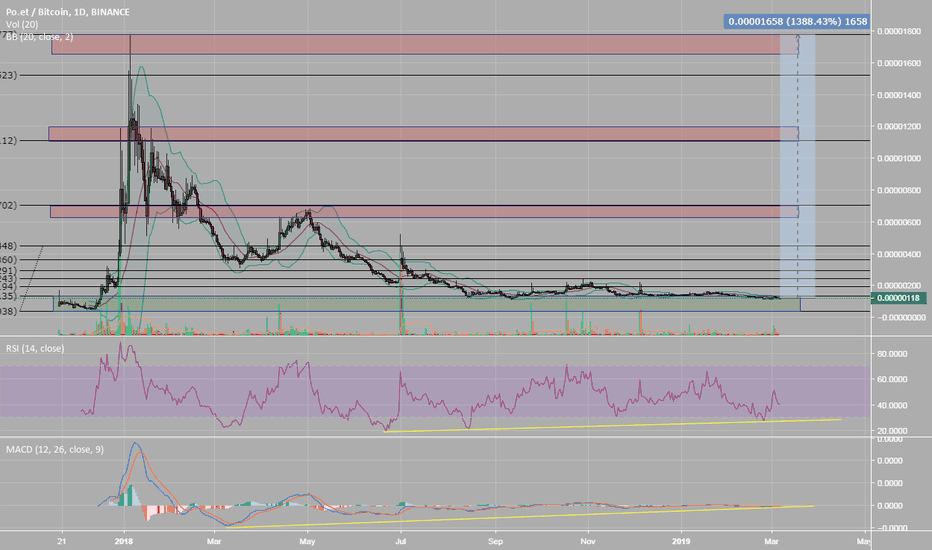Screen dimensions: 932x550
Task: Click price axis value 0.00001600
Action: pos(899,63)
